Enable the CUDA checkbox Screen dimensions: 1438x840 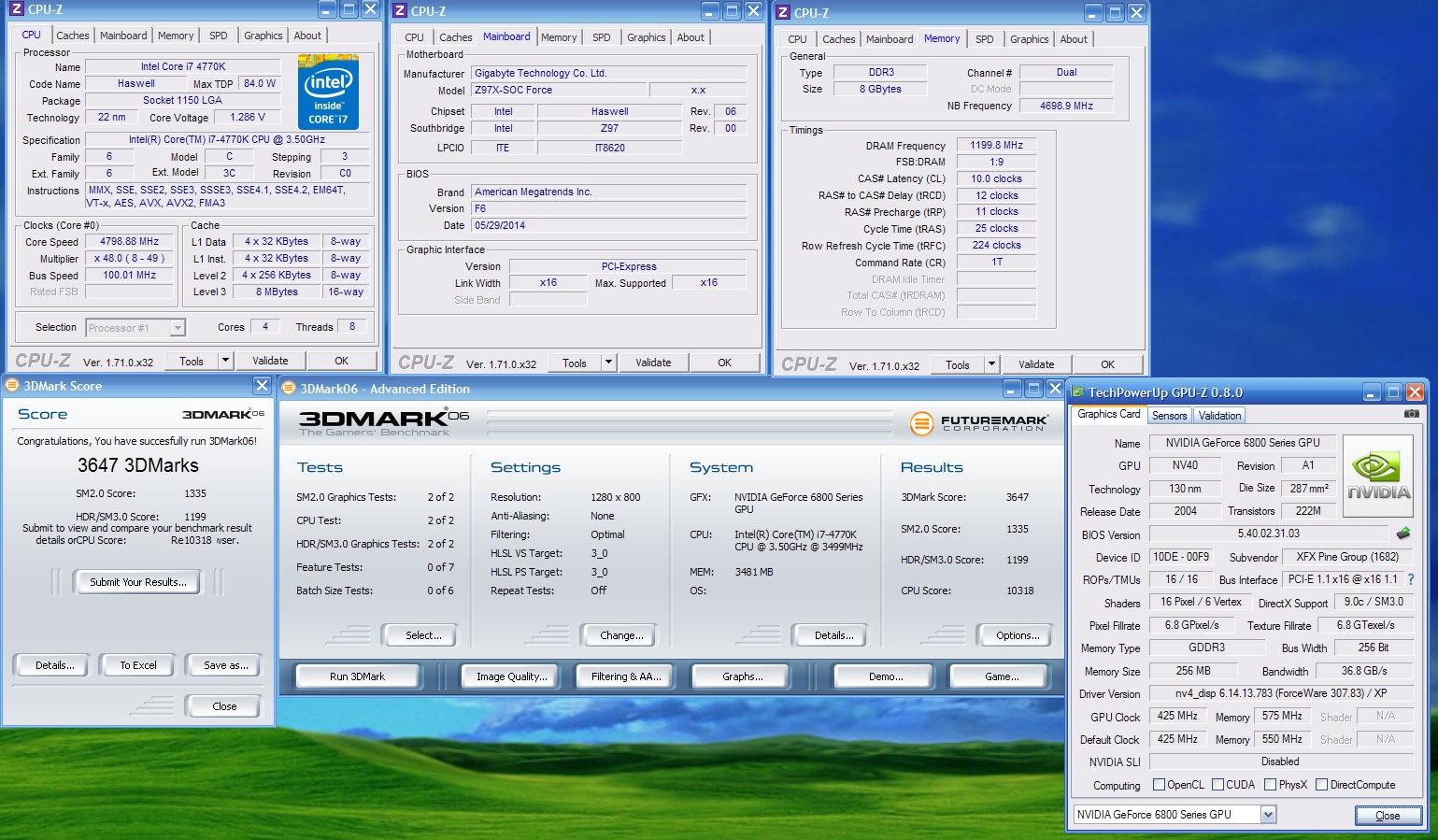pos(1217,785)
